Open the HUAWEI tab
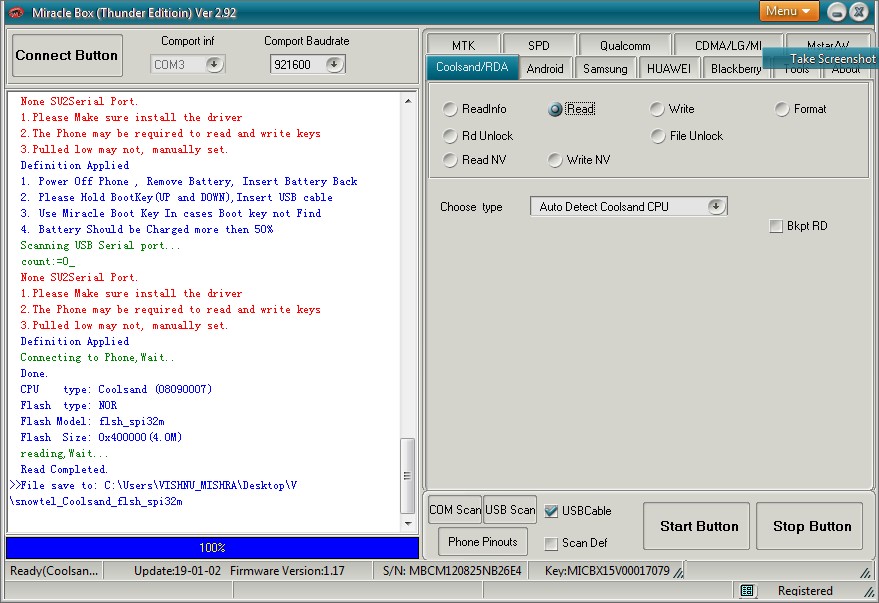Image resolution: width=879 pixels, height=603 pixels. (669, 68)
